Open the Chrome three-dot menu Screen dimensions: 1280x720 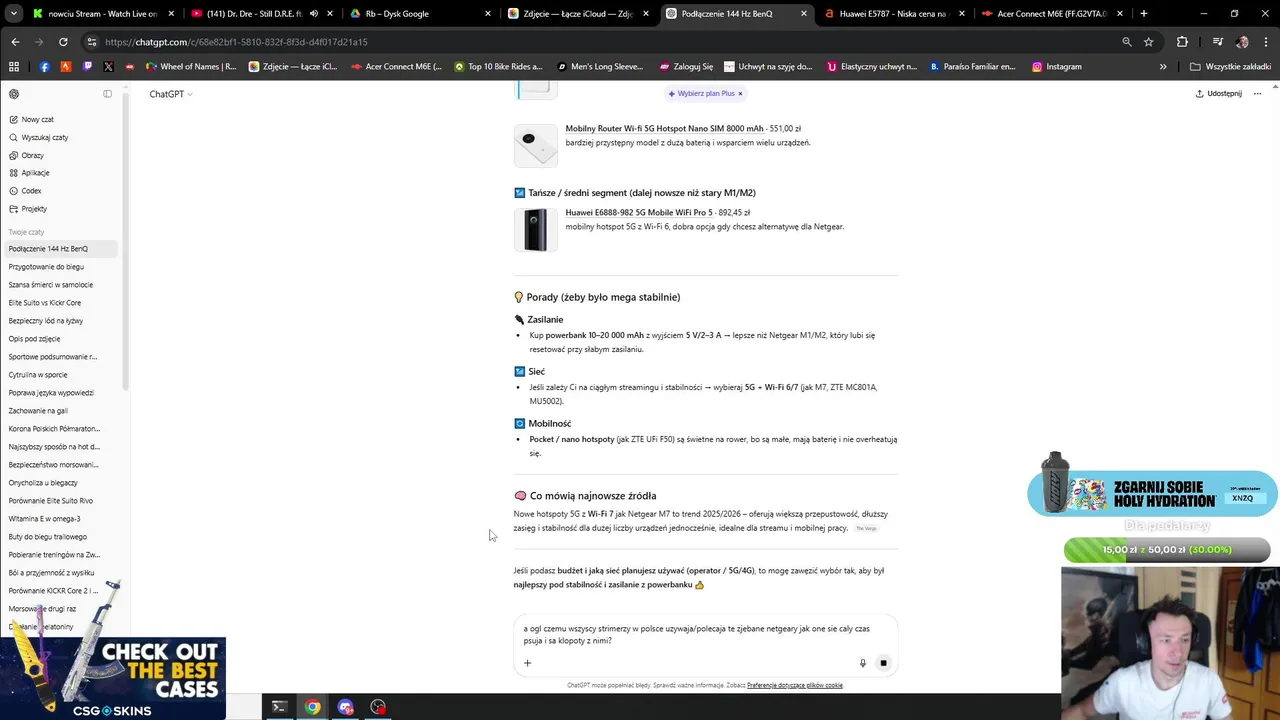tap(1265, 42)
